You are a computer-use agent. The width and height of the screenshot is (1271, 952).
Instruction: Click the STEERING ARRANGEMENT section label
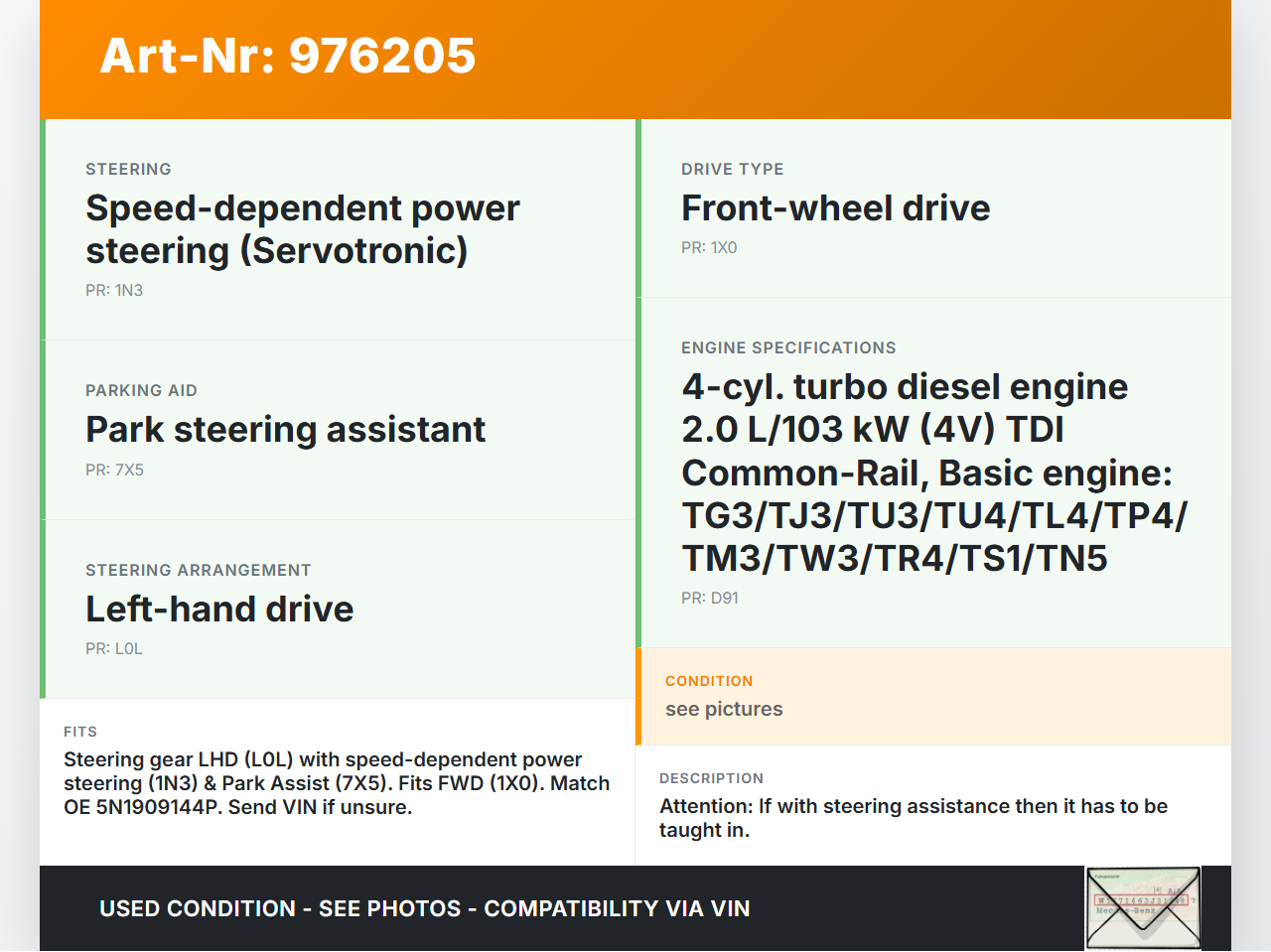(x=199, y=571)
